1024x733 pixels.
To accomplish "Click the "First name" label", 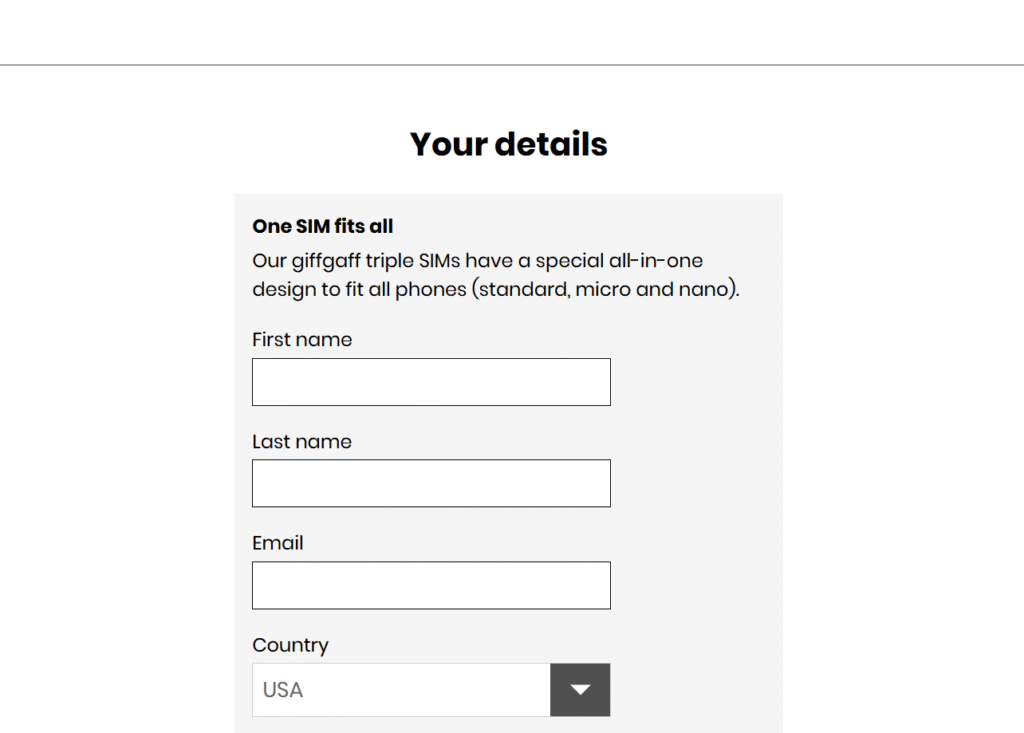I will 302,340.
